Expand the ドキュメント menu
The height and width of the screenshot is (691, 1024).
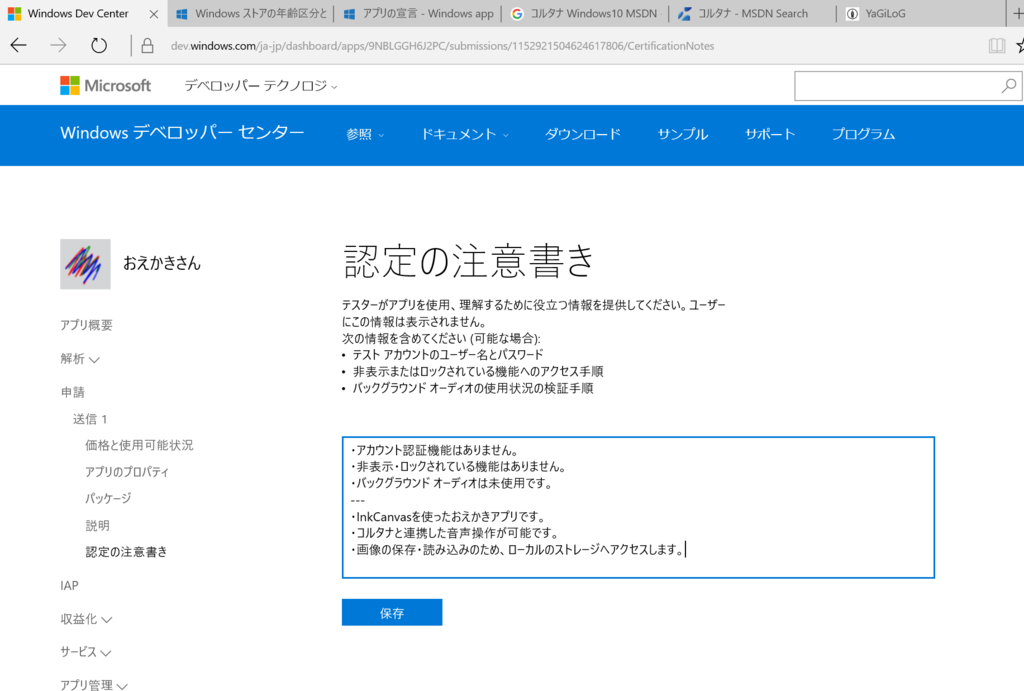tap(464, 135)
